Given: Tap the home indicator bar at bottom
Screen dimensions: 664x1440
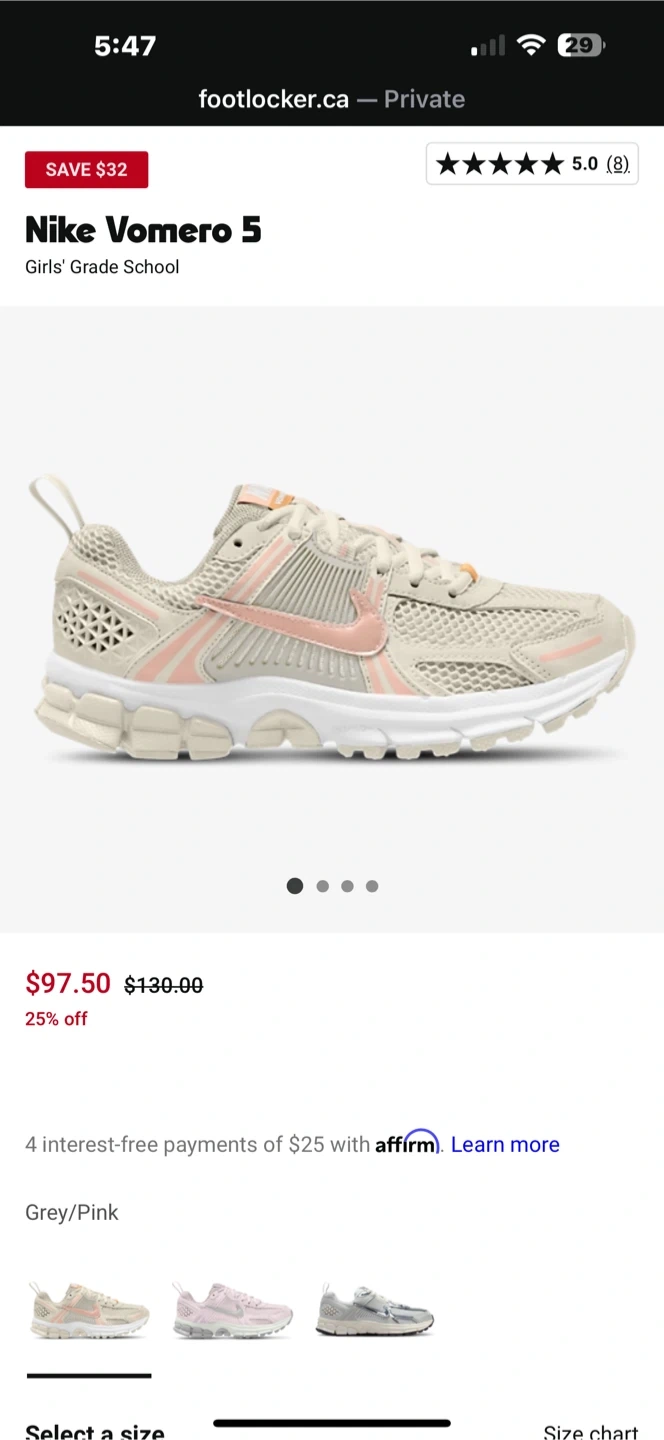Looking at the screenshot, I should click(x=332, y=1422).
